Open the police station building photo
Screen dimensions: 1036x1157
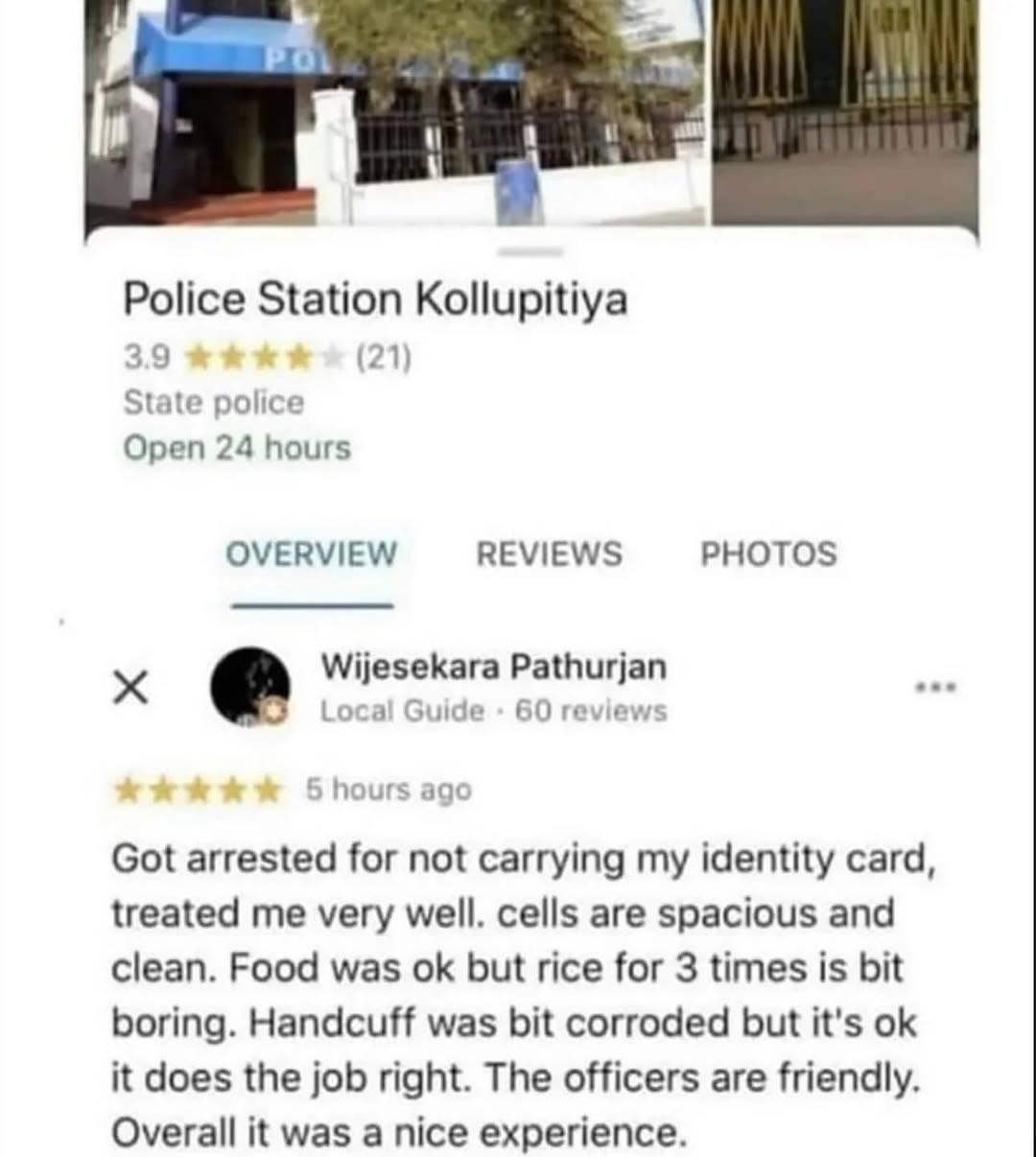(x=396, y=113)
